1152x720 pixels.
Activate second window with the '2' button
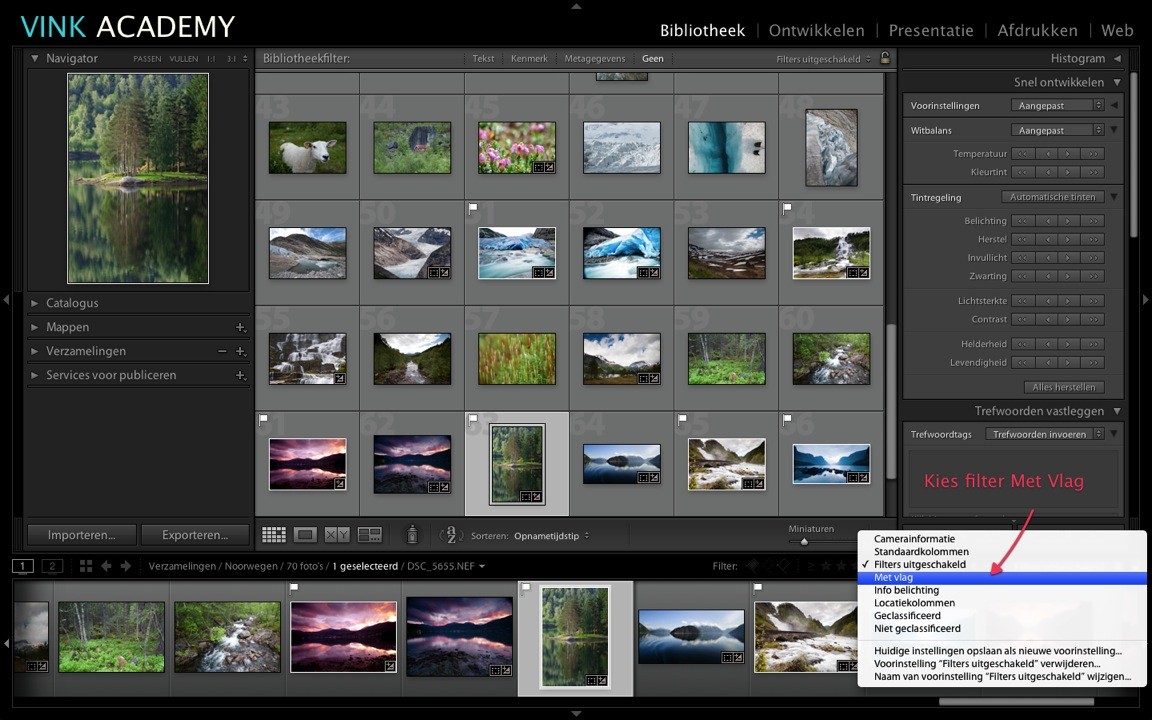click(x=51, y=565)
